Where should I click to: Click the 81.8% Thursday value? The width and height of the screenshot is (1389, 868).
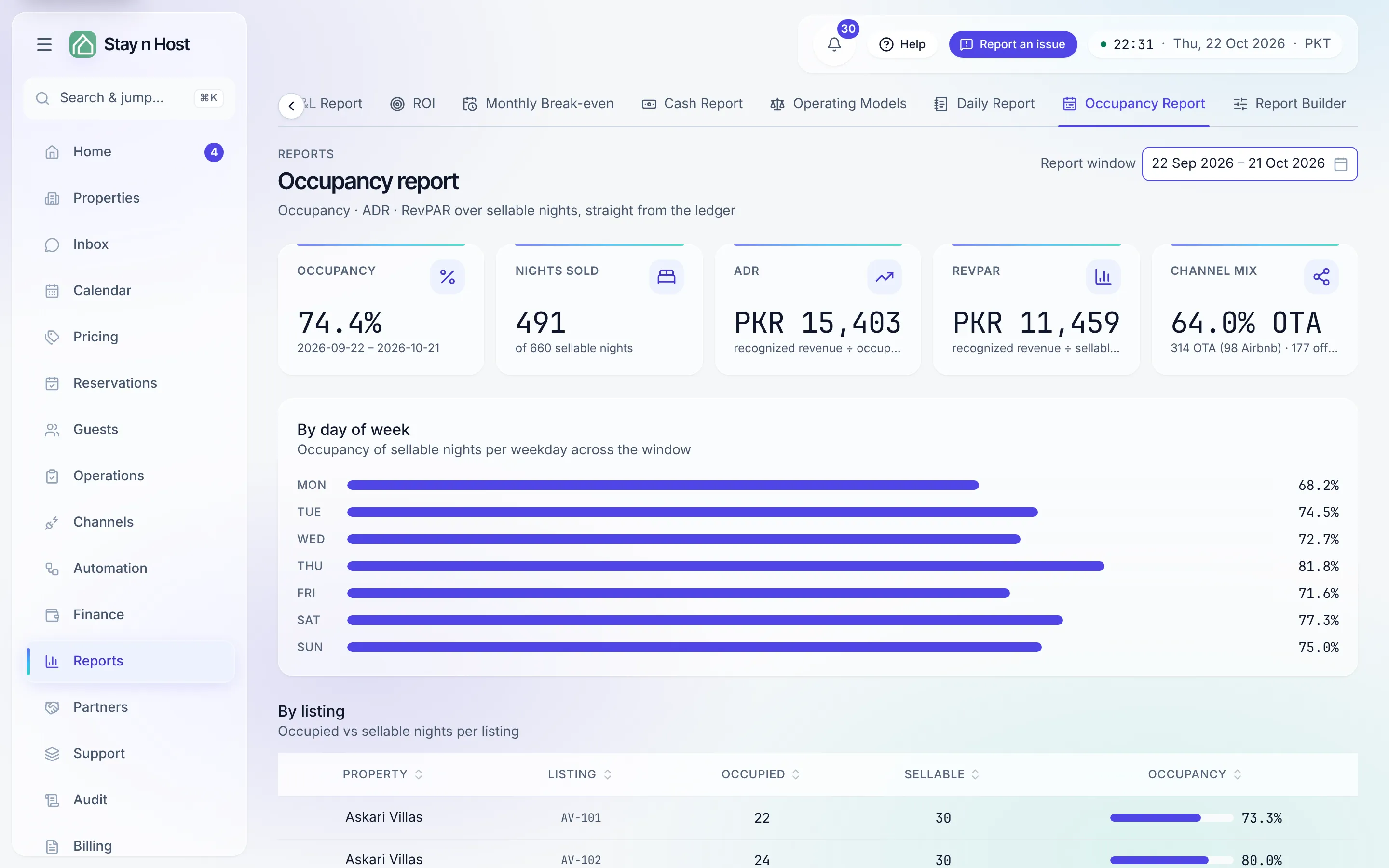(1319, 567)
